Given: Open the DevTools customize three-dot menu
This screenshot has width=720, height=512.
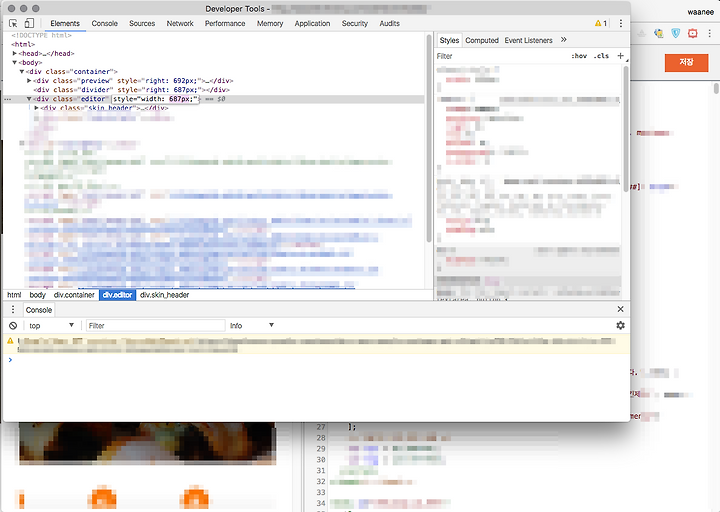Looking at the screenshot, I should [621, 23].
